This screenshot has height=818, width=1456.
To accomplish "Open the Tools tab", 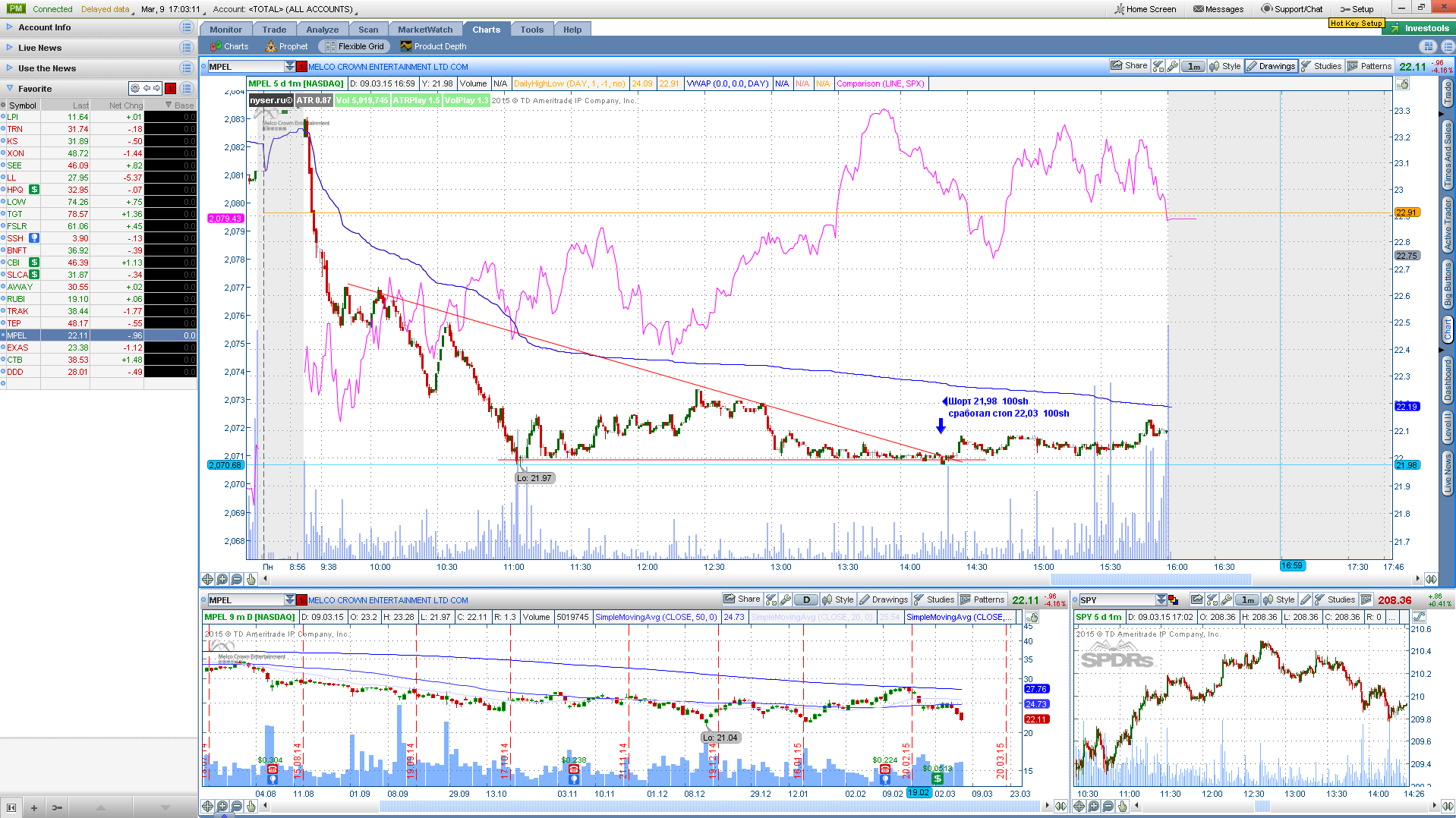I will coord(532,30).
